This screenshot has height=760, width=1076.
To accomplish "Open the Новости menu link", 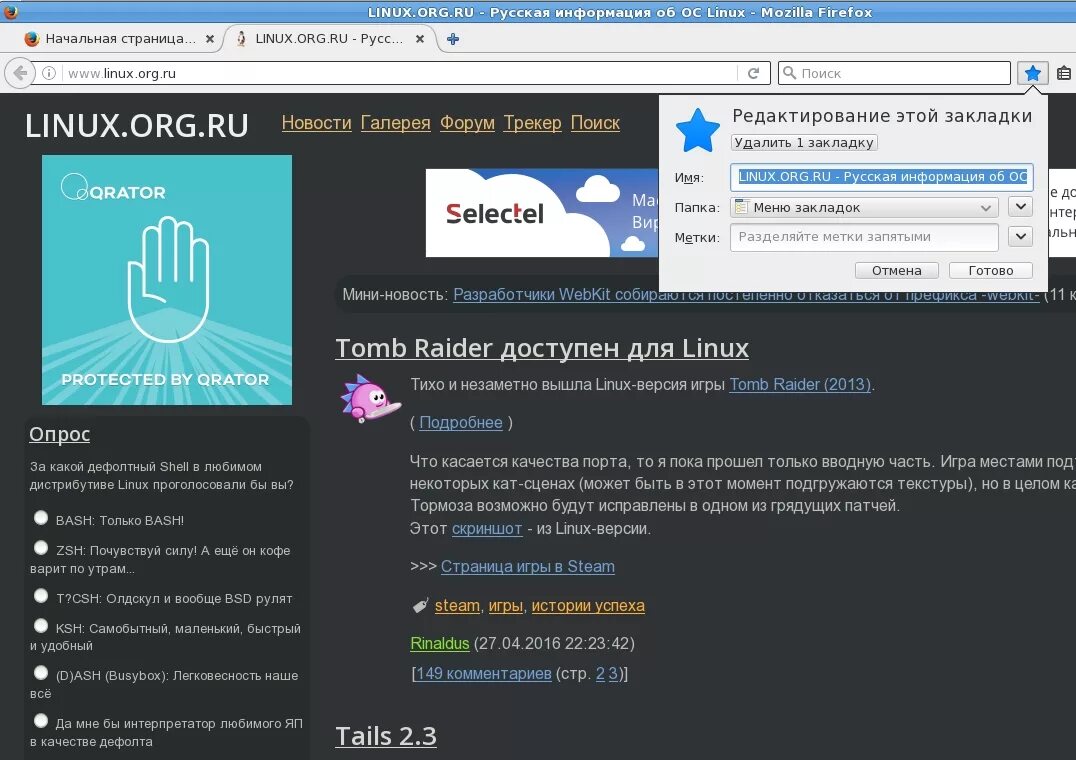I will (x=316, y=123).
